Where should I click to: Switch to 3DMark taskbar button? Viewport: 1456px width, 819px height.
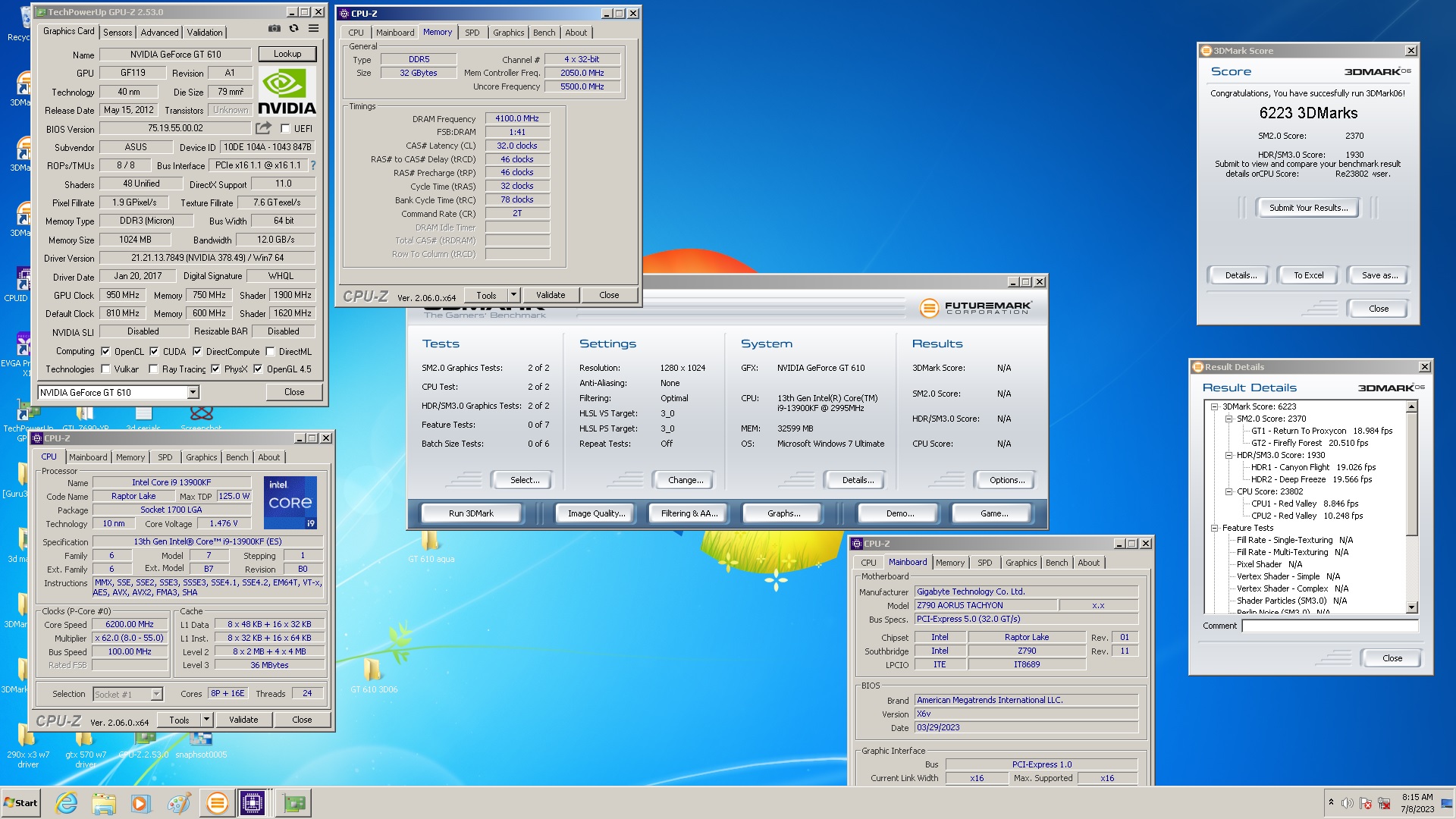pyautogui.click(x=217, y=803)
